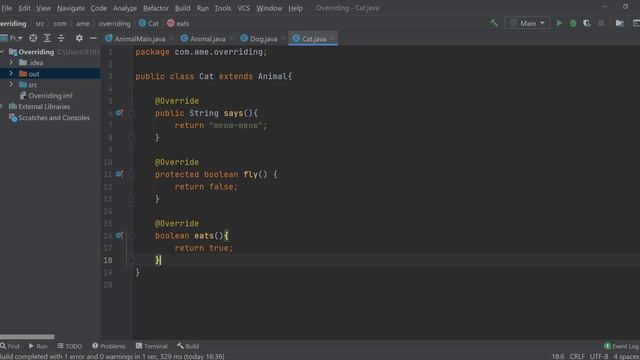The image size is (640, 360).
Task: Place cursor on "return true;" line
Action: [204, 248]
